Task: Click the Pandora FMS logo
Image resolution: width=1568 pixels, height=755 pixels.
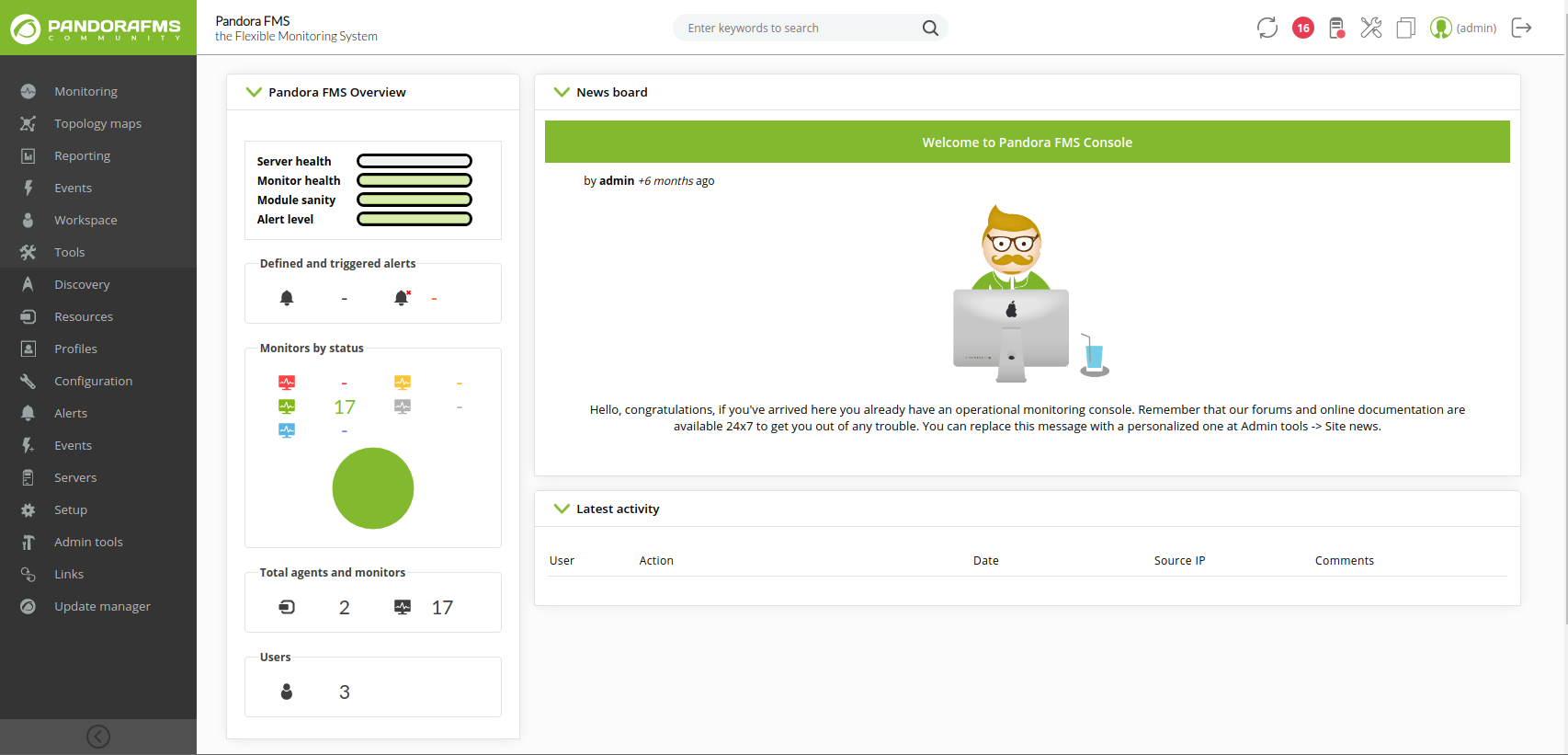Action: tap(97, 29)
